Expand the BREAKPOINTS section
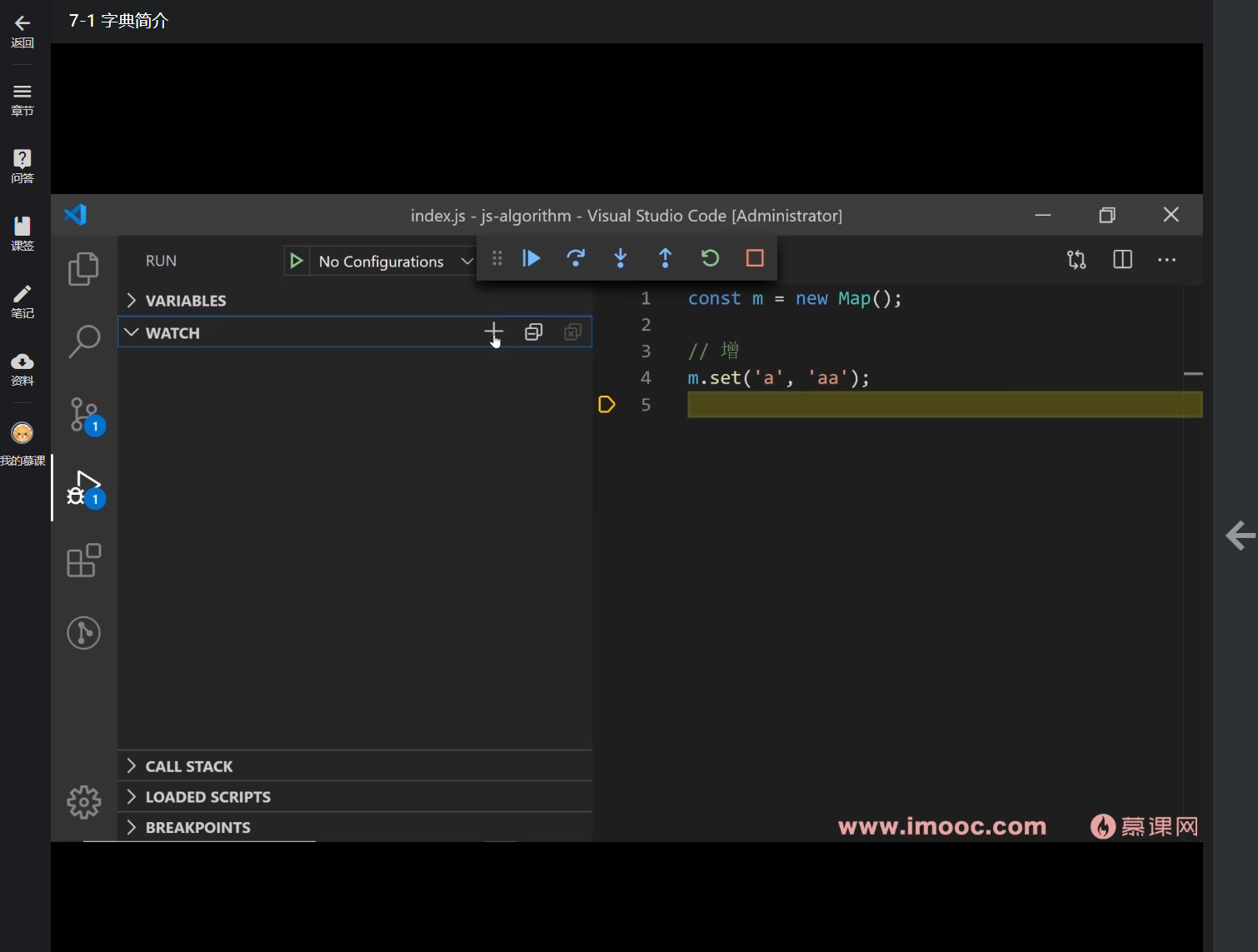Image resolution: width=1258 pixels, height=952 pixels. tap(197, 827)
